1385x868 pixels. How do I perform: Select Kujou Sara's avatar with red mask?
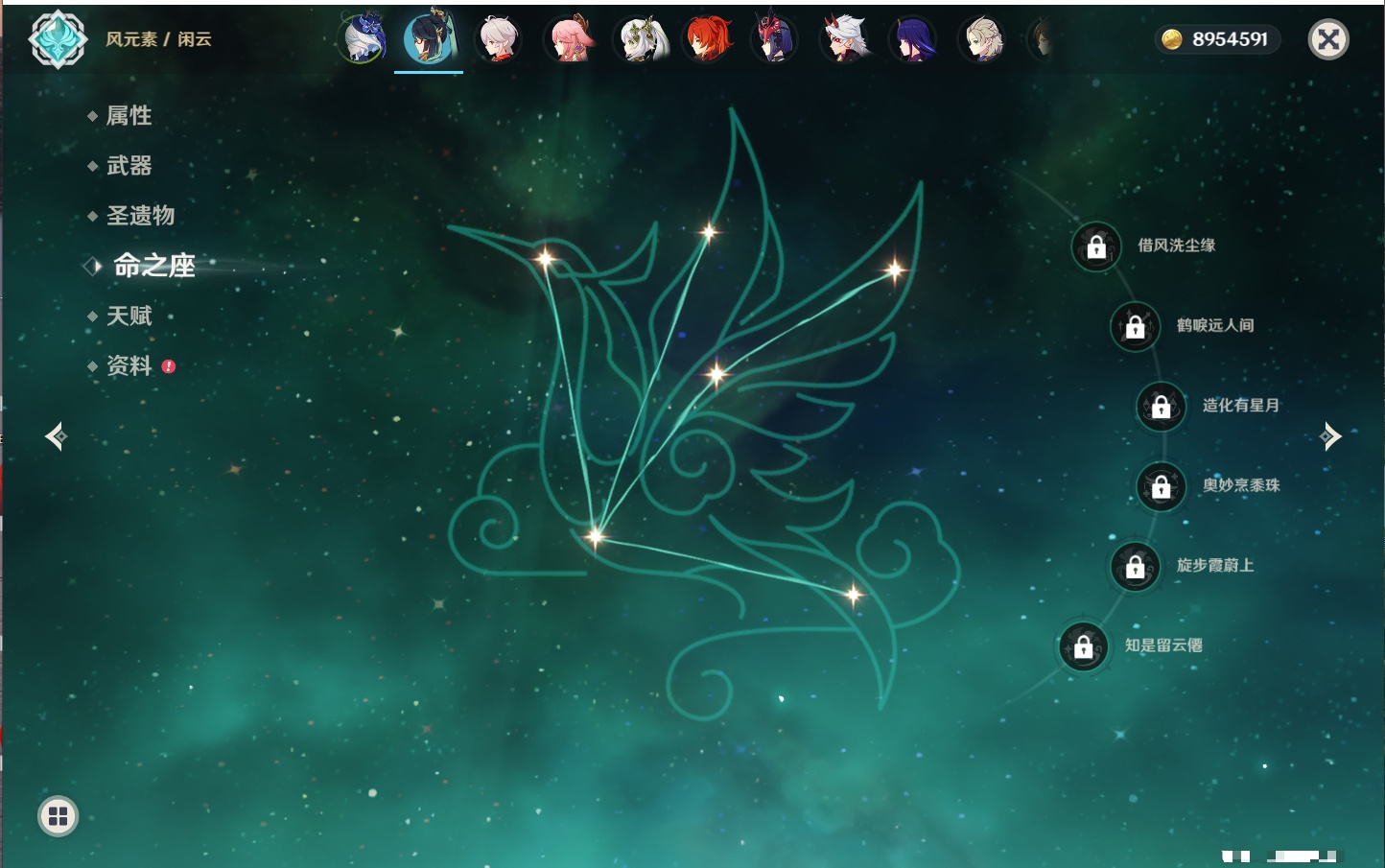[775, 39]
